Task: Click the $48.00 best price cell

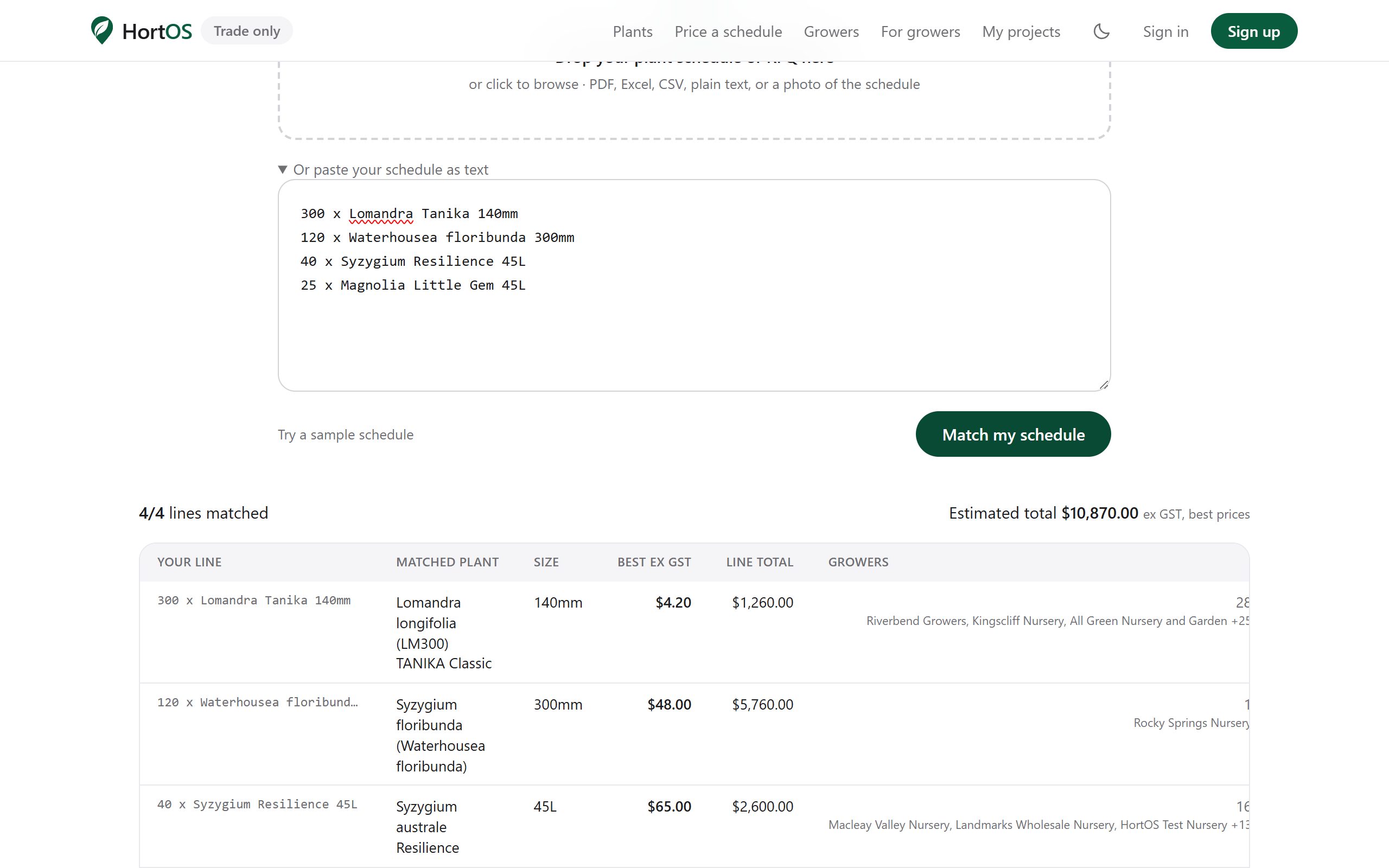Action: (x=669, y=704)
